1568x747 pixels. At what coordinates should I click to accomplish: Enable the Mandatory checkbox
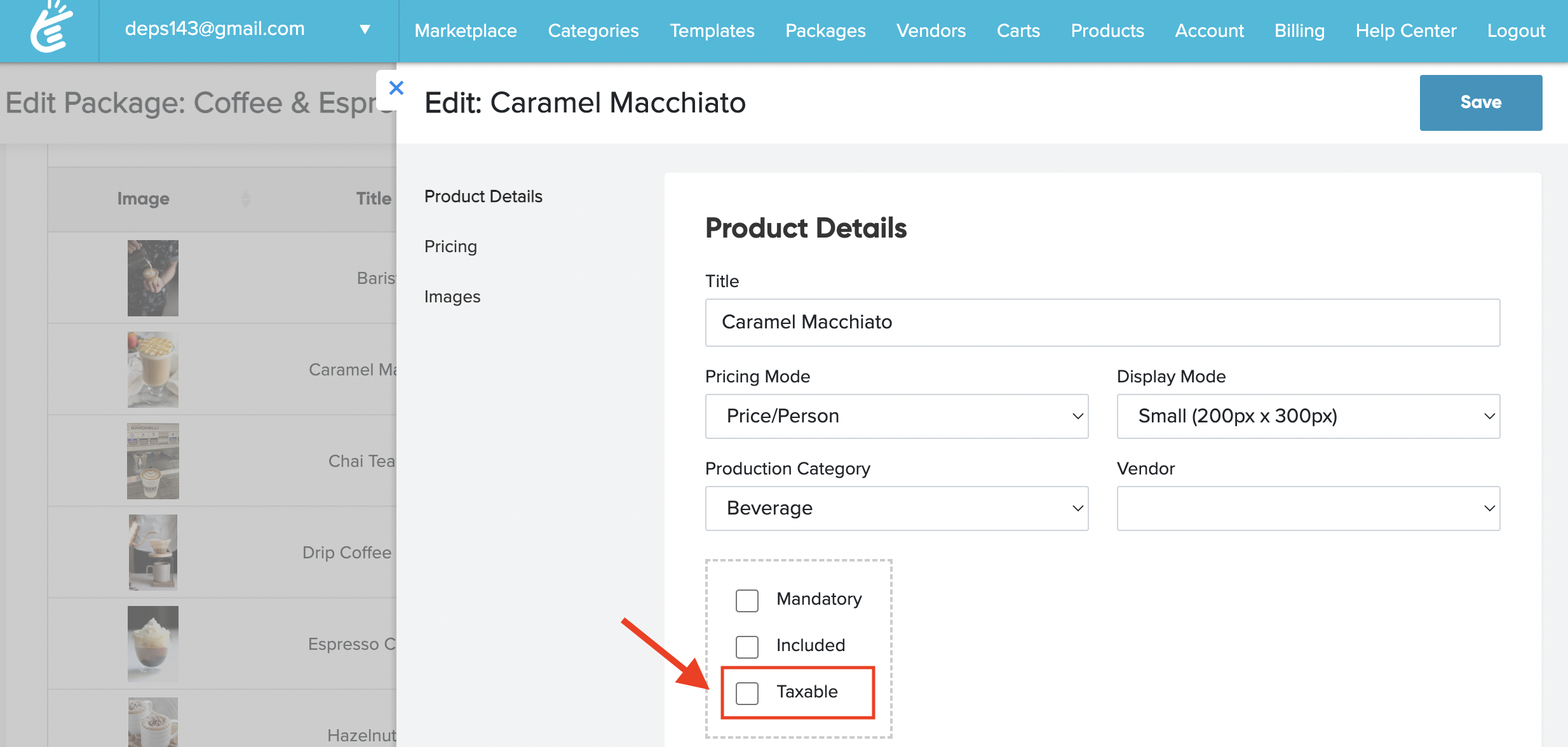(747, 600)
